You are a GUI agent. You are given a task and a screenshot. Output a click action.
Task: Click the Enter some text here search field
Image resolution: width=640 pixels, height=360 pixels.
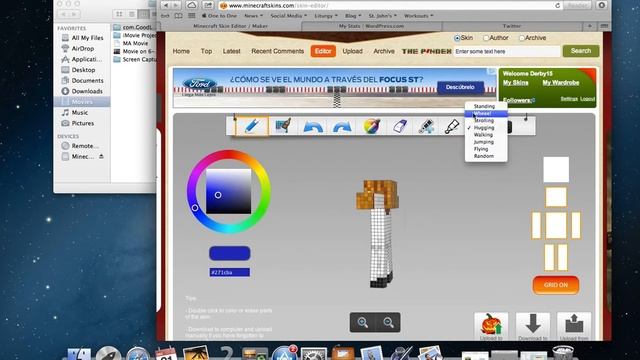(507, 51)
